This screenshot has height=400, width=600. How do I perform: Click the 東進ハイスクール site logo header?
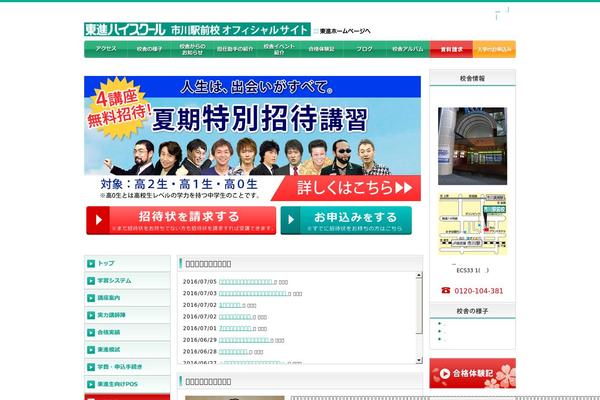(197, 29)
